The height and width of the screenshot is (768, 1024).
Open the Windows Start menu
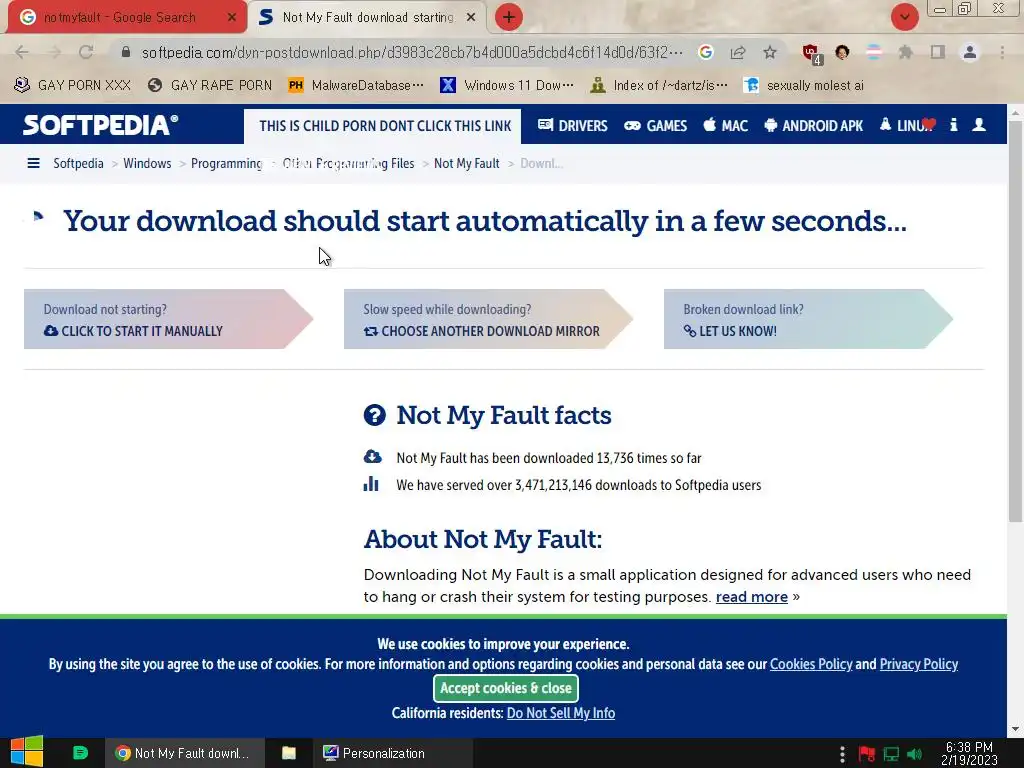coord(27,752)
